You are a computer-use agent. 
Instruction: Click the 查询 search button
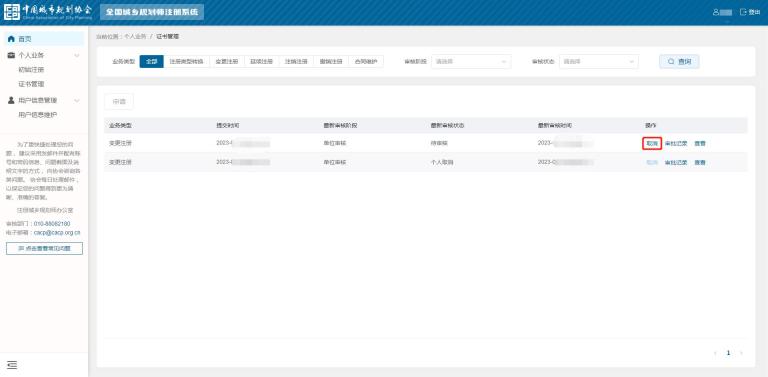[x=679, y=62]
